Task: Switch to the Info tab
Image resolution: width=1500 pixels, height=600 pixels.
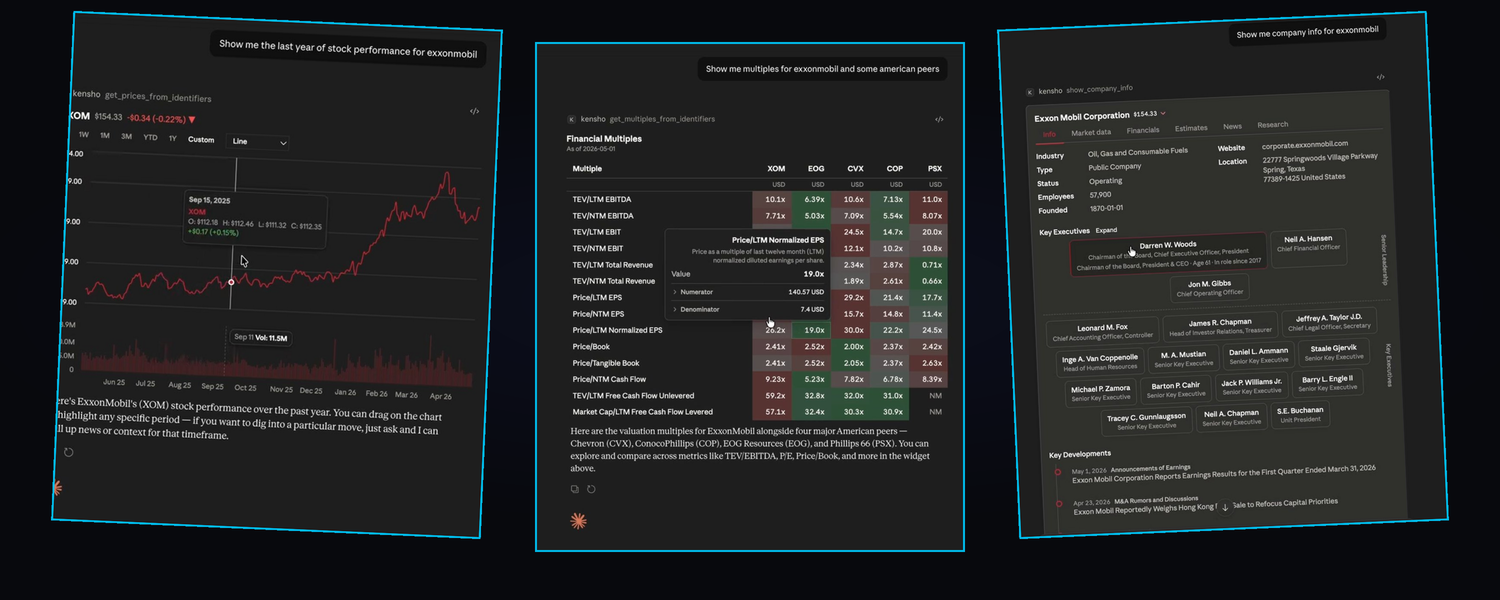Action: click(x=1049, y=134)
